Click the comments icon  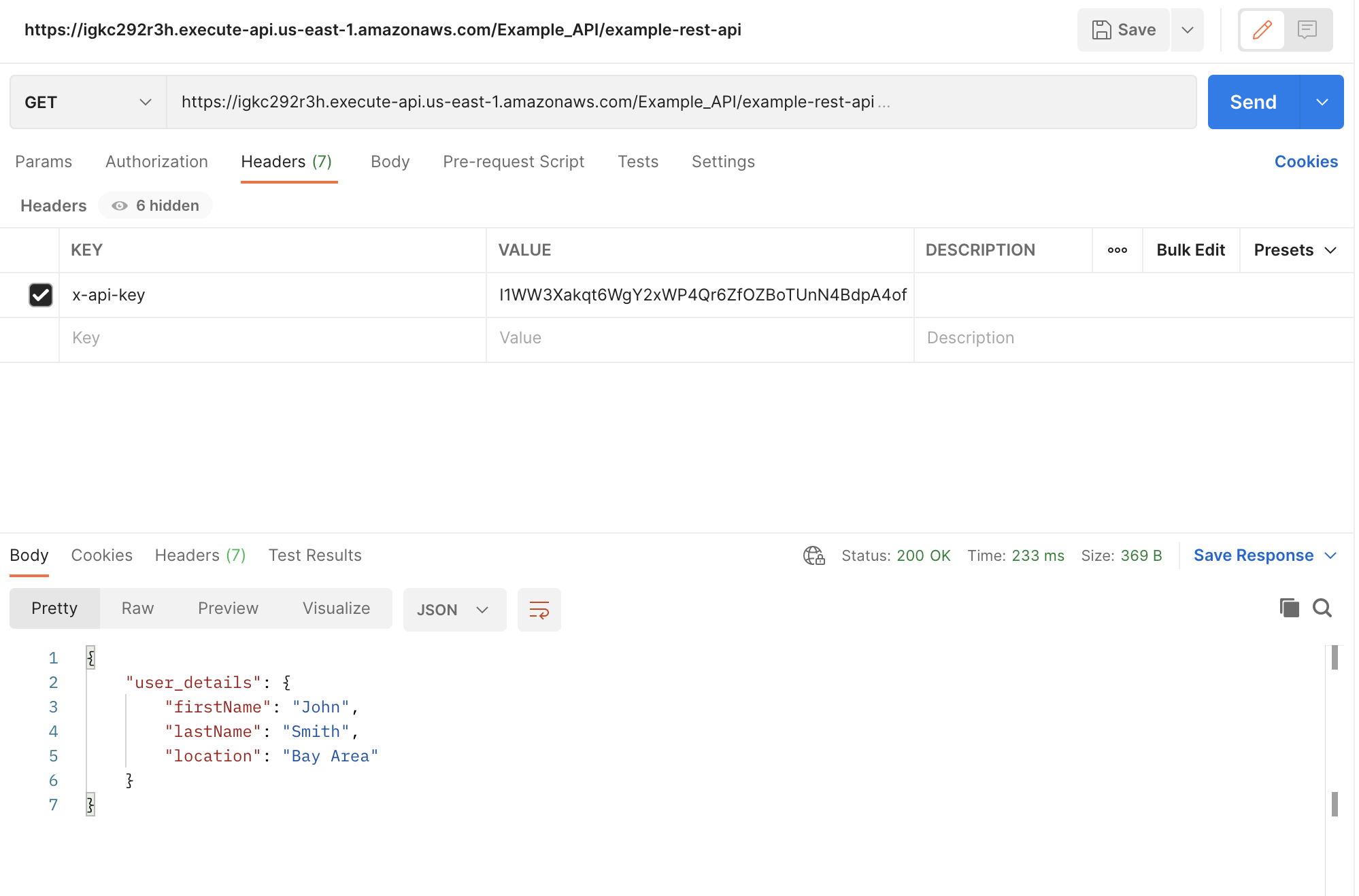pyautogui.click(x=1308, y=29)
